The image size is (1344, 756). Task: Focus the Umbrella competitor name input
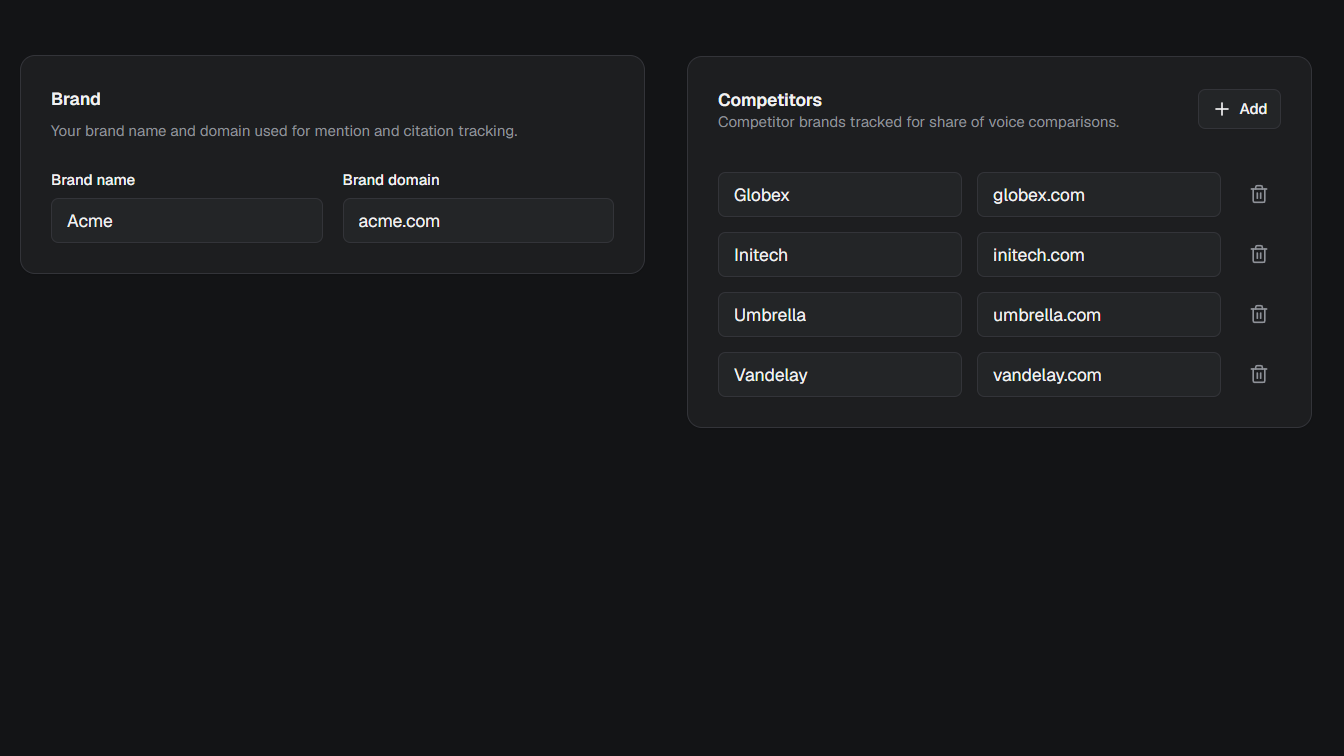839,315
